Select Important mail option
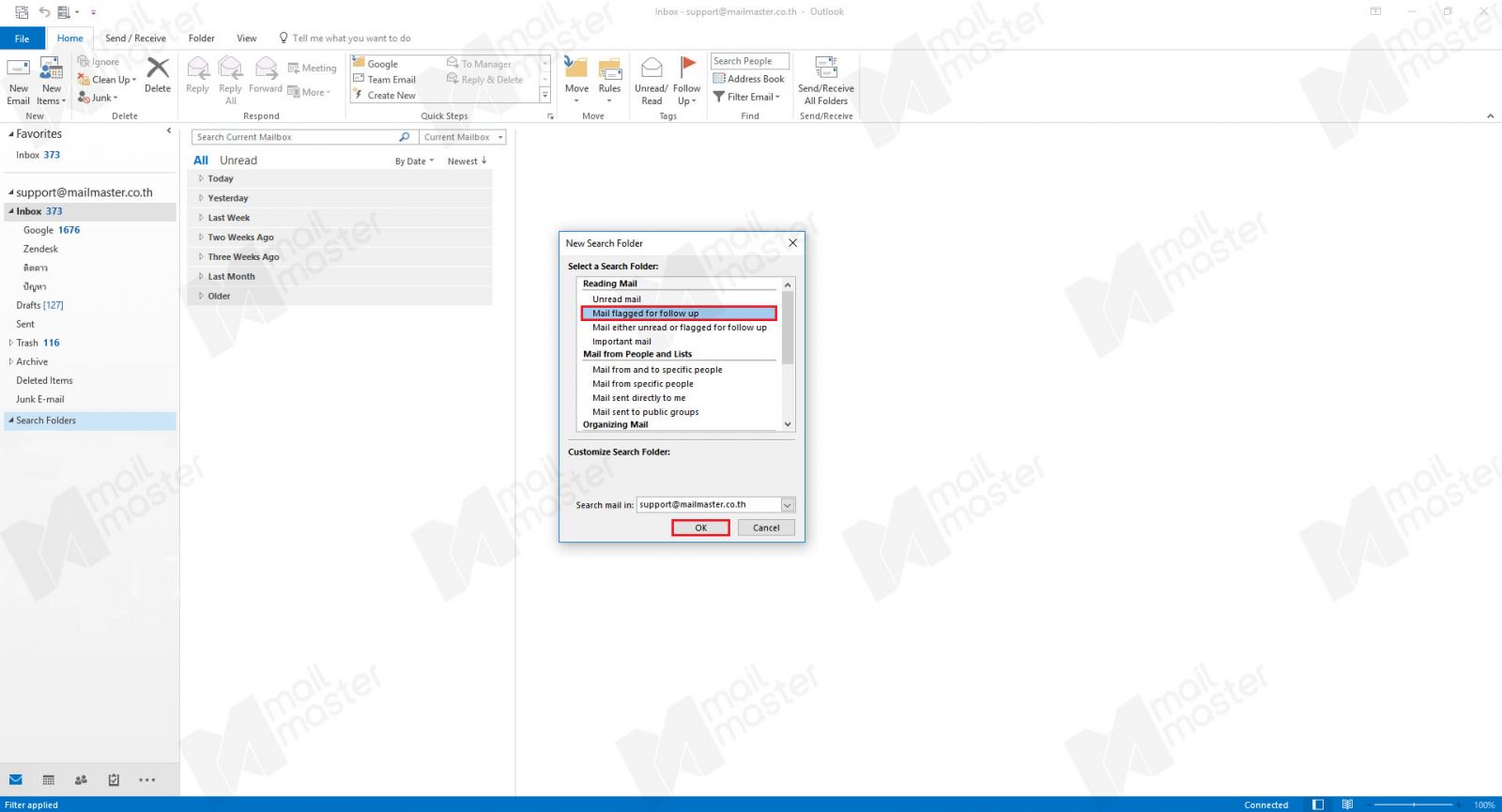This screenshot has height=812, width=1502. [621, 342]
